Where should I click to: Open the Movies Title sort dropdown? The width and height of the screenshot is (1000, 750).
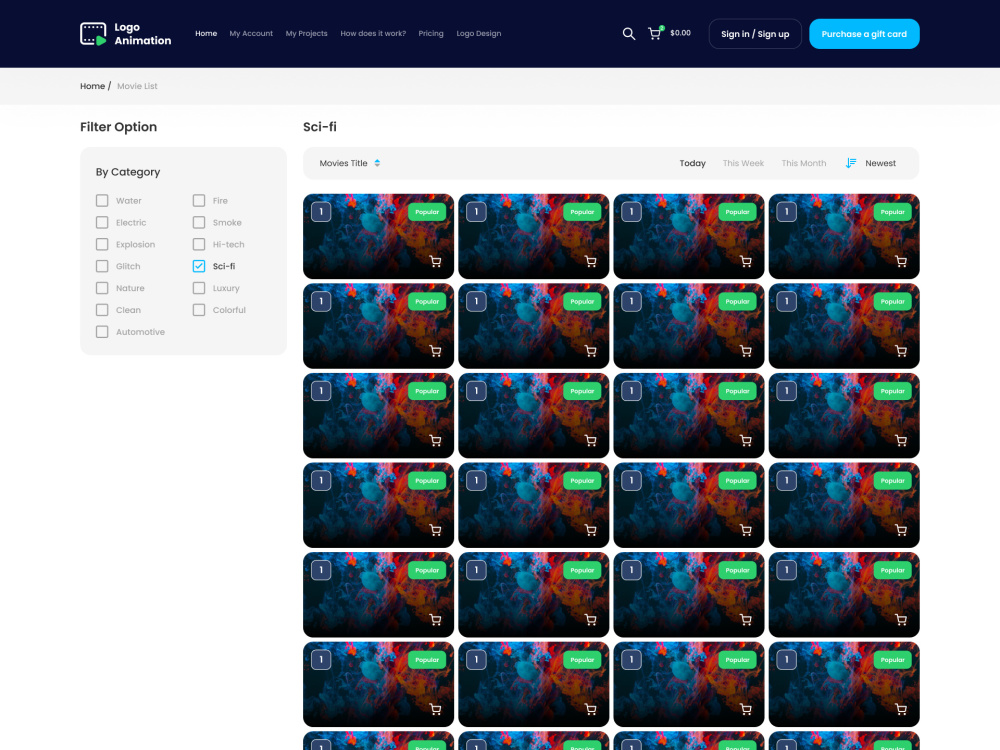(350, 163)
